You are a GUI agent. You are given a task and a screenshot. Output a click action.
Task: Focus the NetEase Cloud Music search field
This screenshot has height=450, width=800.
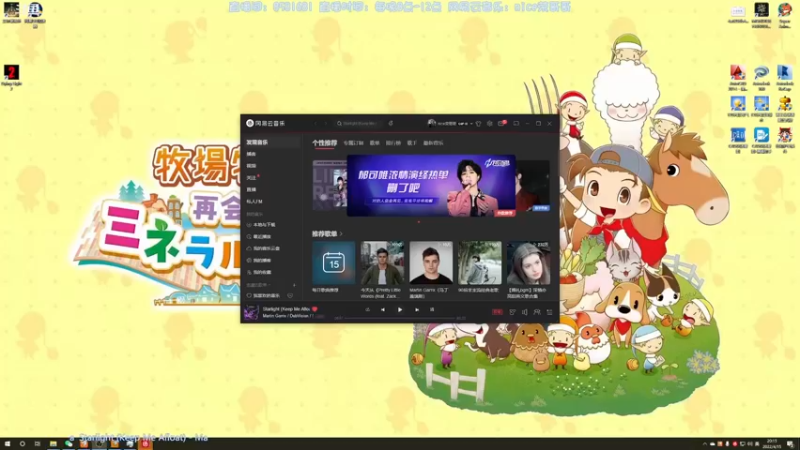tap(358, 123)
